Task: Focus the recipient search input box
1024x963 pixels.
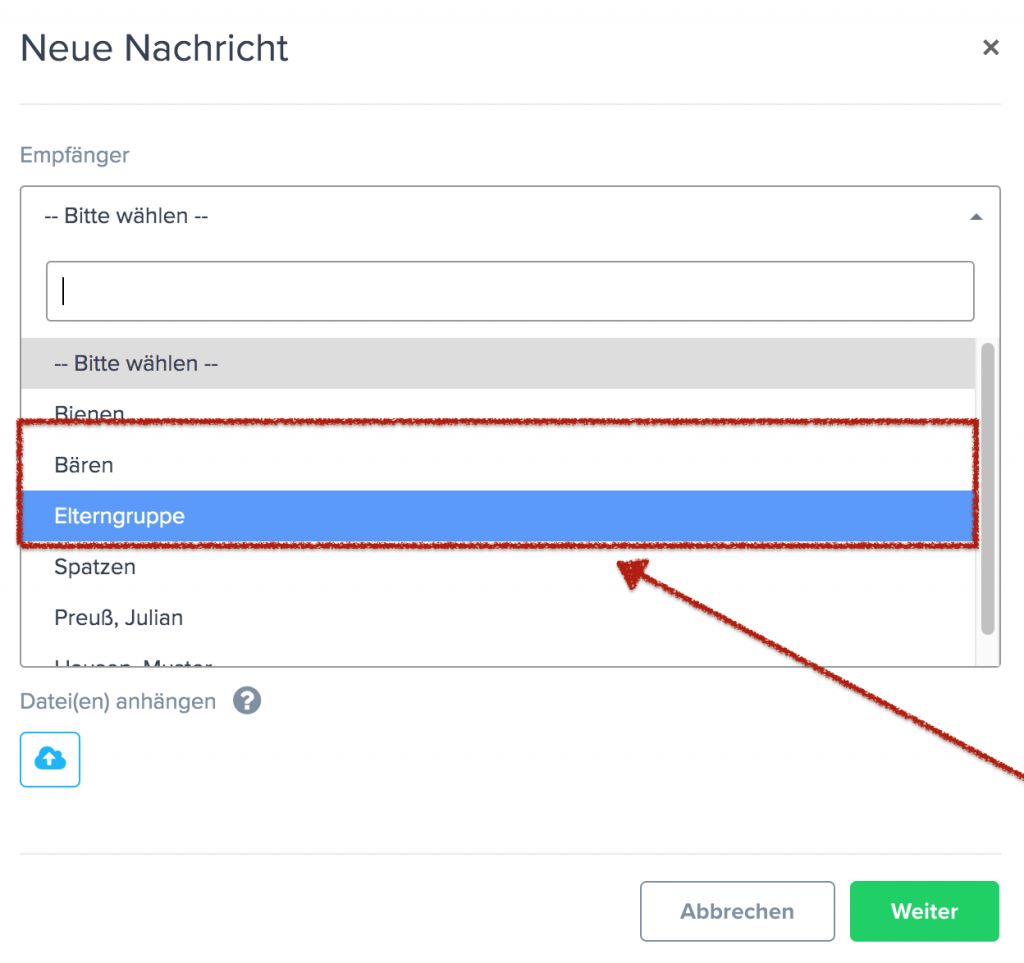Action: coord(510,291)
